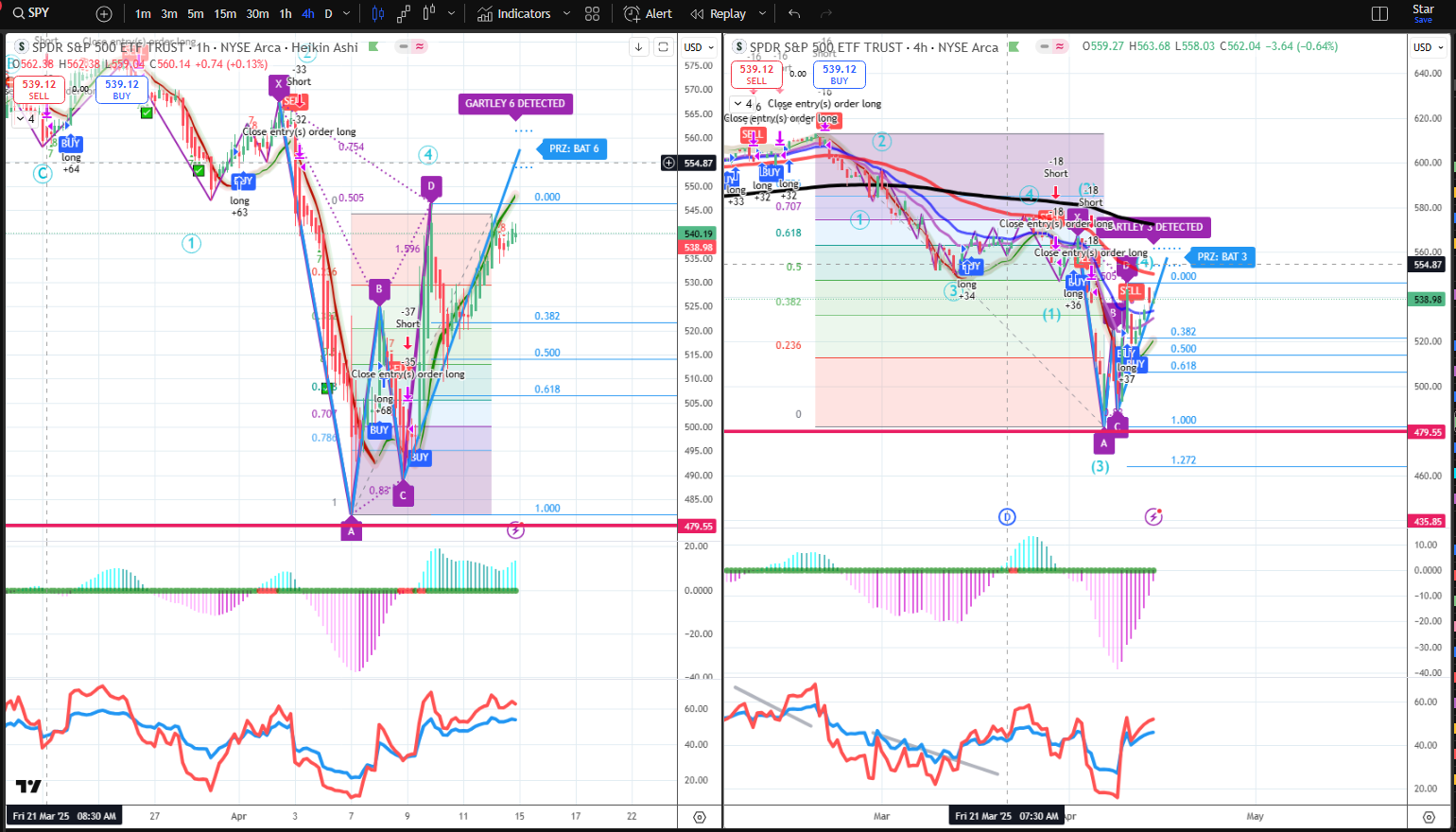The height and width of the screenshot is (832, 1456).
Task: Click the TradingView logo on the 1h chart
Action: tap(28, 787)
